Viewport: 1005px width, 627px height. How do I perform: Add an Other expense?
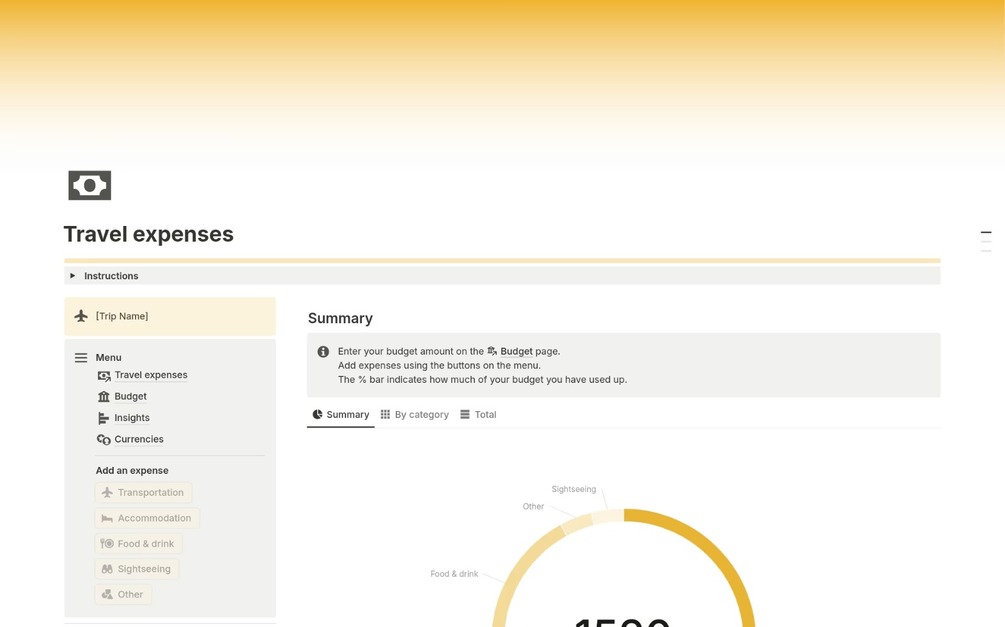tap(123, 594)
